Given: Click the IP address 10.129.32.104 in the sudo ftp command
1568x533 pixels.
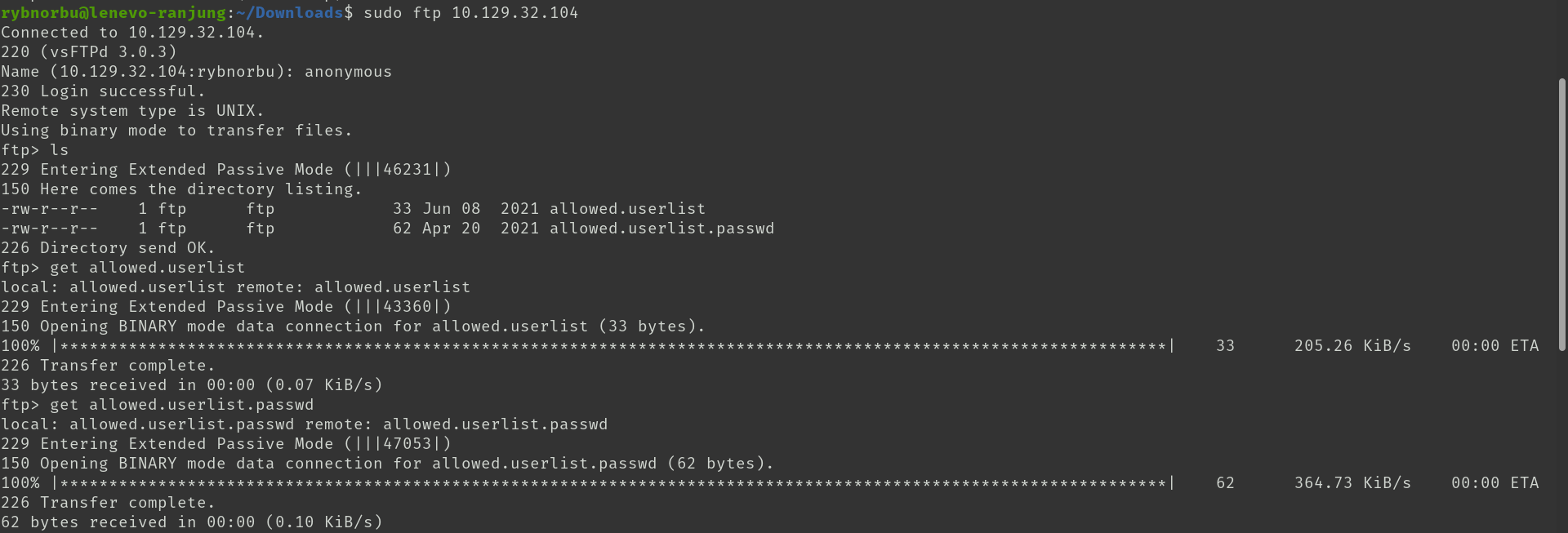Looking at the screenshot, I should pyautogui.click(x=514, y=13).
